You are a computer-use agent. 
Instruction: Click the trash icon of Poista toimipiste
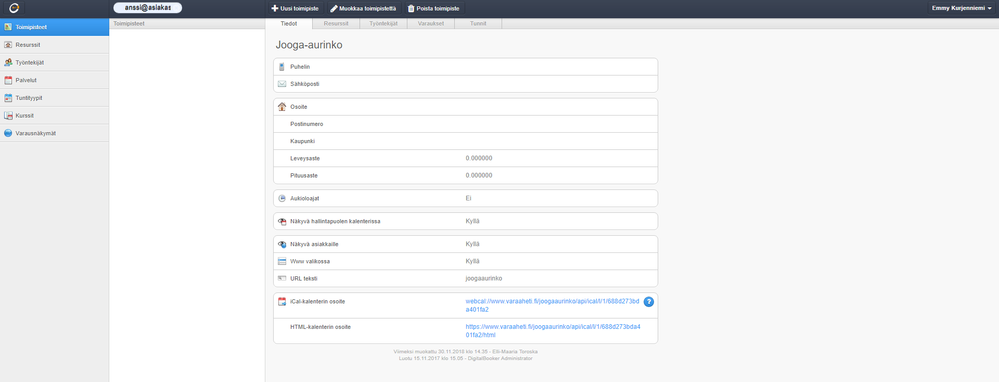tap(411, 9)
